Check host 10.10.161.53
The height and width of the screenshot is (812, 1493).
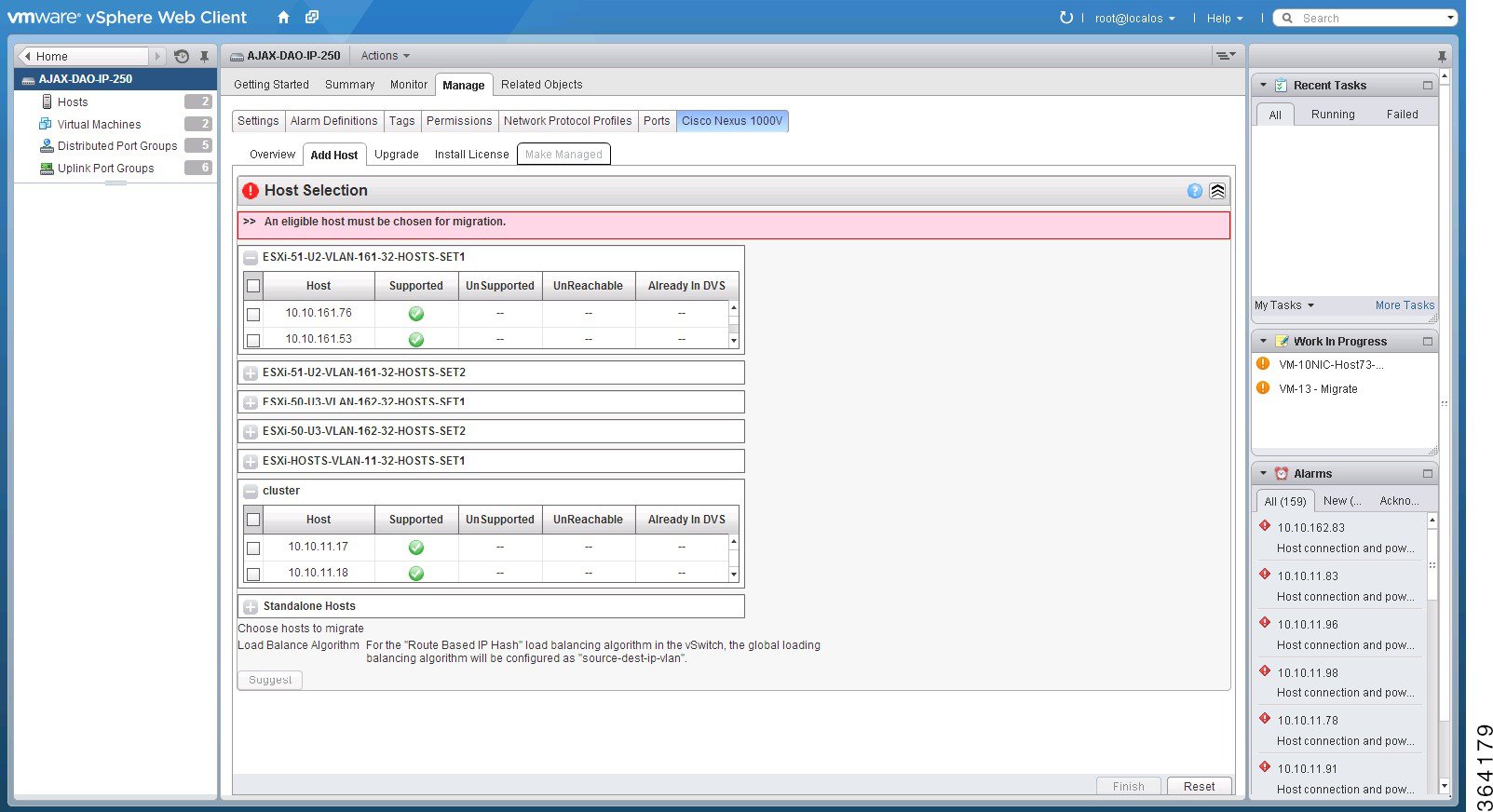253,341
